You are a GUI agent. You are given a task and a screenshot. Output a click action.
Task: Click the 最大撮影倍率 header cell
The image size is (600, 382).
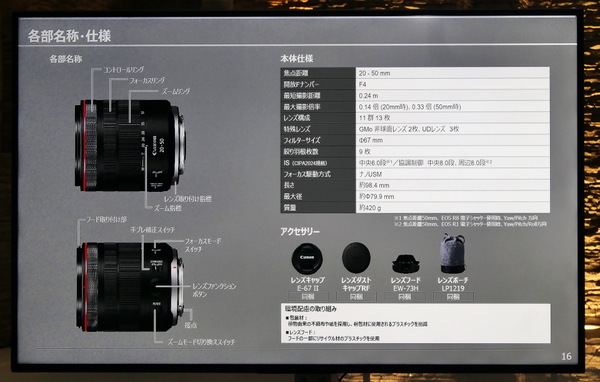tap(318, 106)
